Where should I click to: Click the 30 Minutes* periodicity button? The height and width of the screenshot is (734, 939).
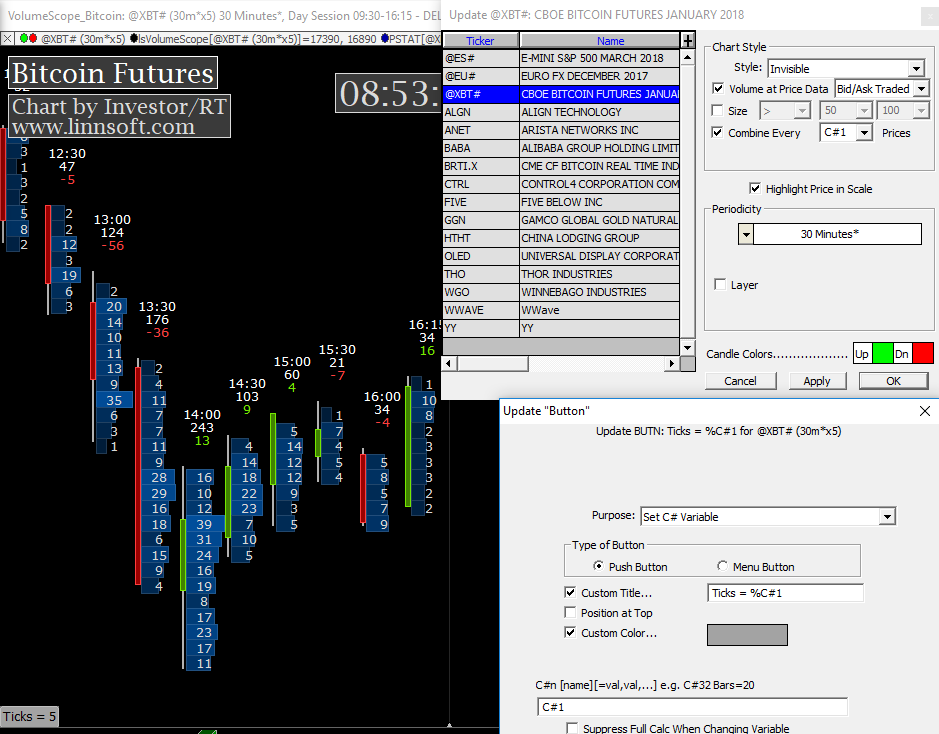(837, 234)
